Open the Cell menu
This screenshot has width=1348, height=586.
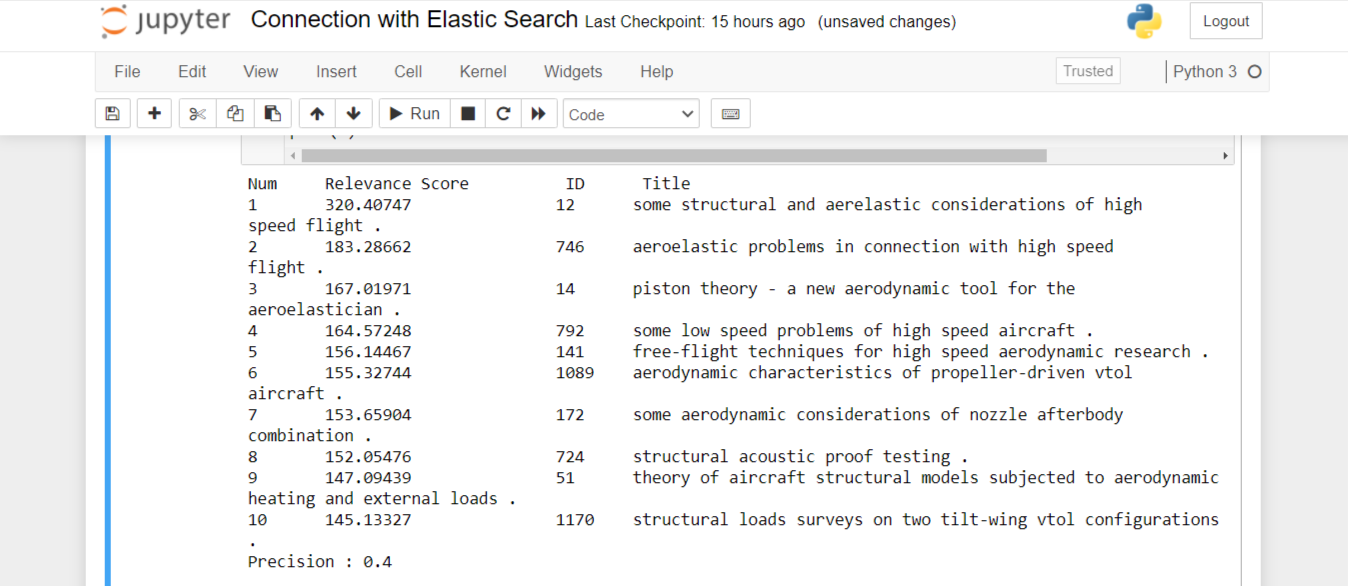point(408,71)
